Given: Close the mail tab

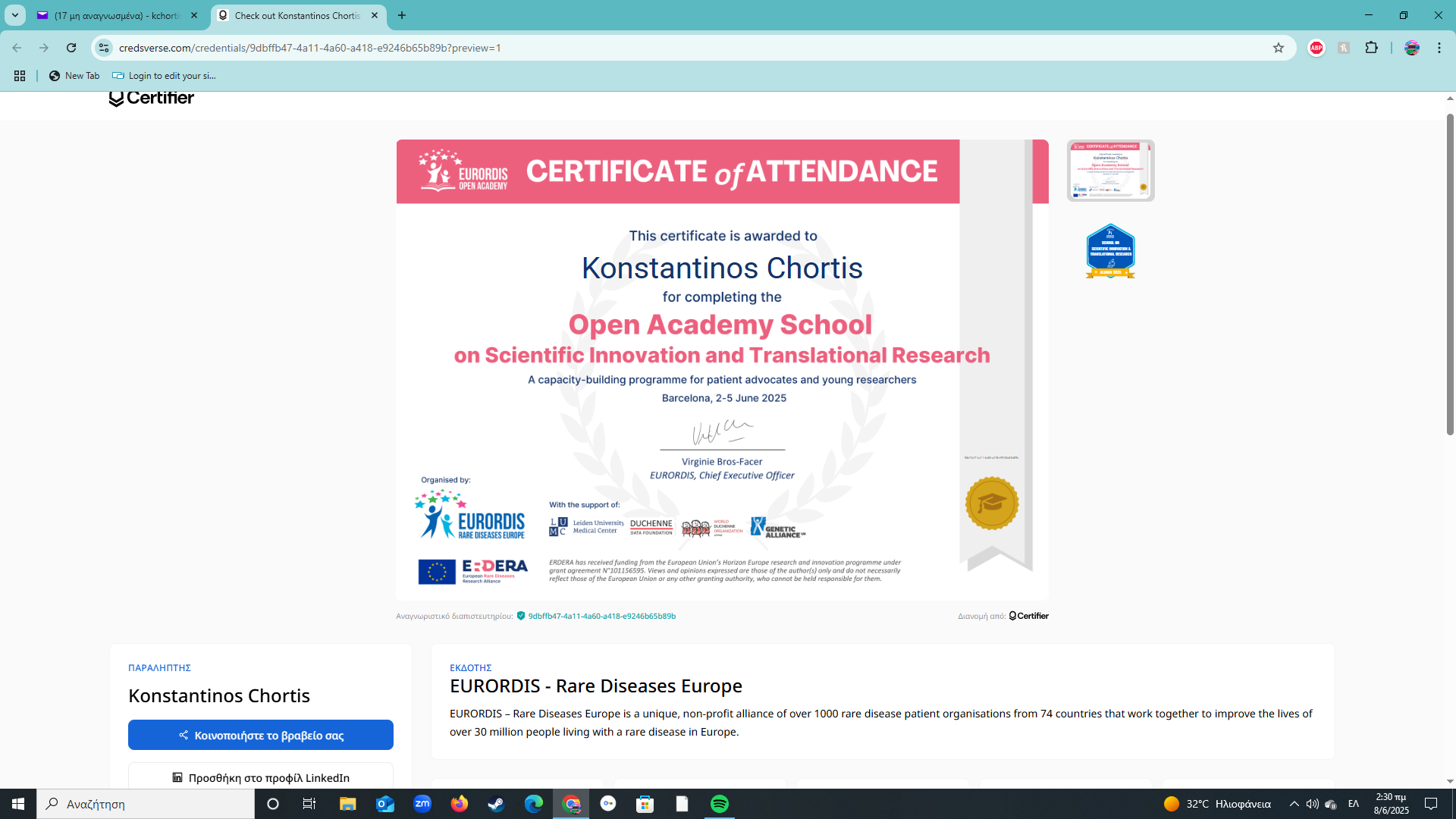Looking at the screenshot, I should [194, 15].
